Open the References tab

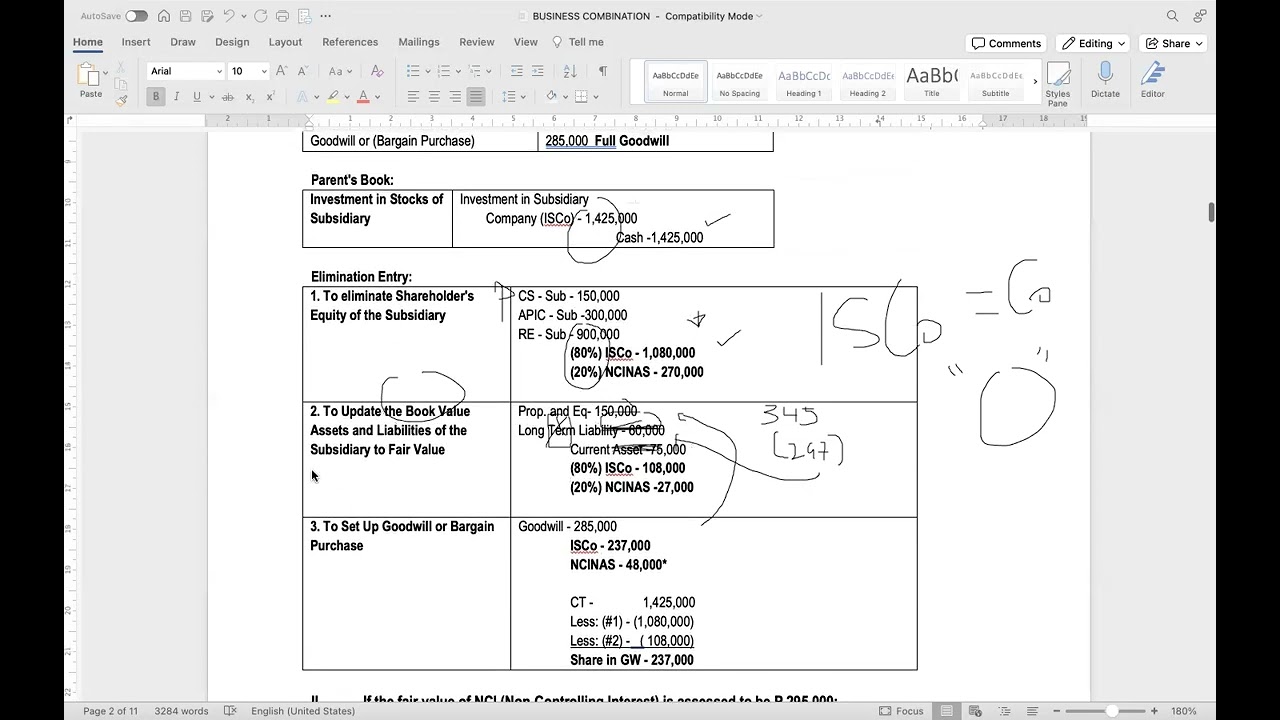pos(350,42)
